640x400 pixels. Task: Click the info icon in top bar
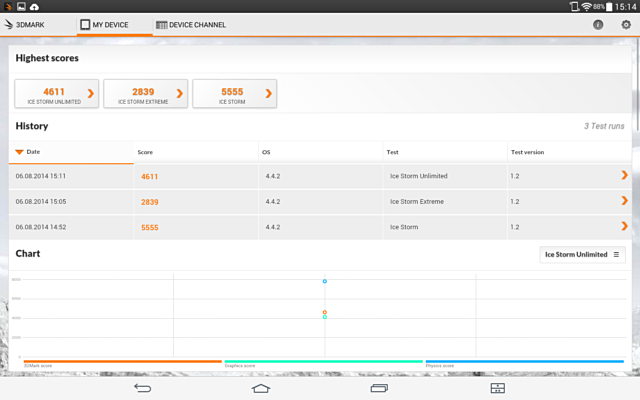point(598,25)
